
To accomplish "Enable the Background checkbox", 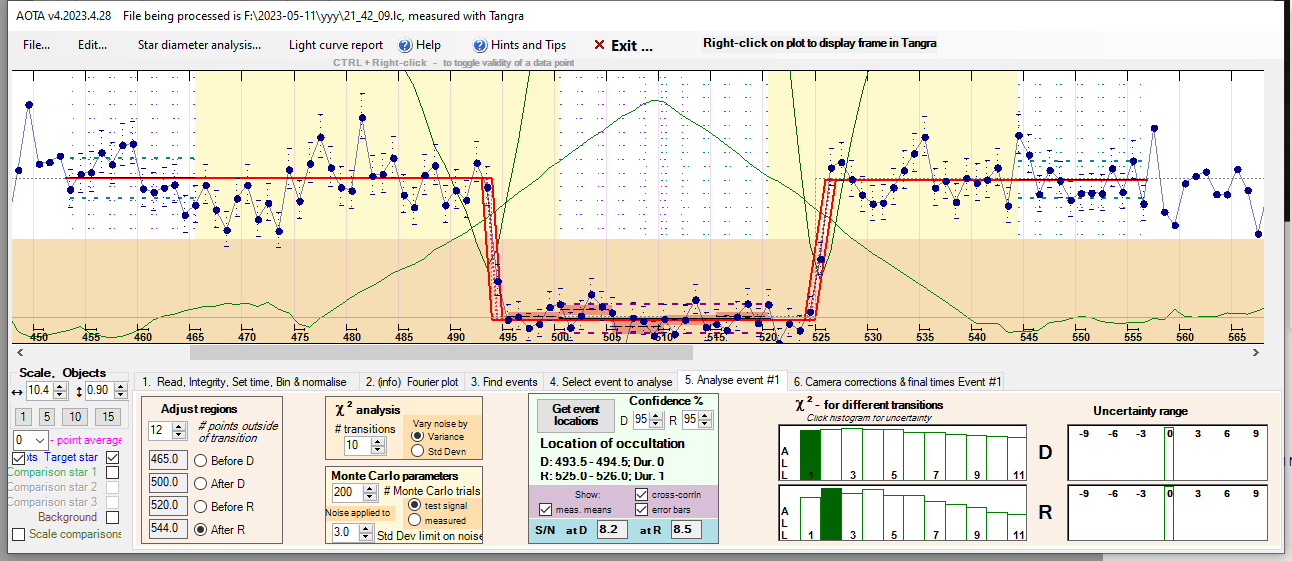I will 112,517.
